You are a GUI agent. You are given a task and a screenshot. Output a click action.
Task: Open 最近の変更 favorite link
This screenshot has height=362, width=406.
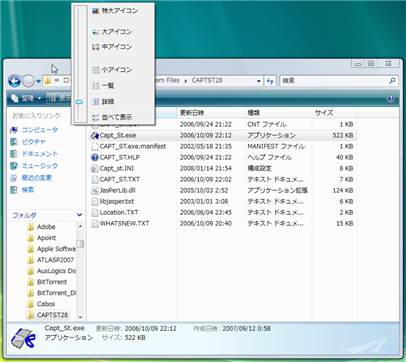point(31,178)
